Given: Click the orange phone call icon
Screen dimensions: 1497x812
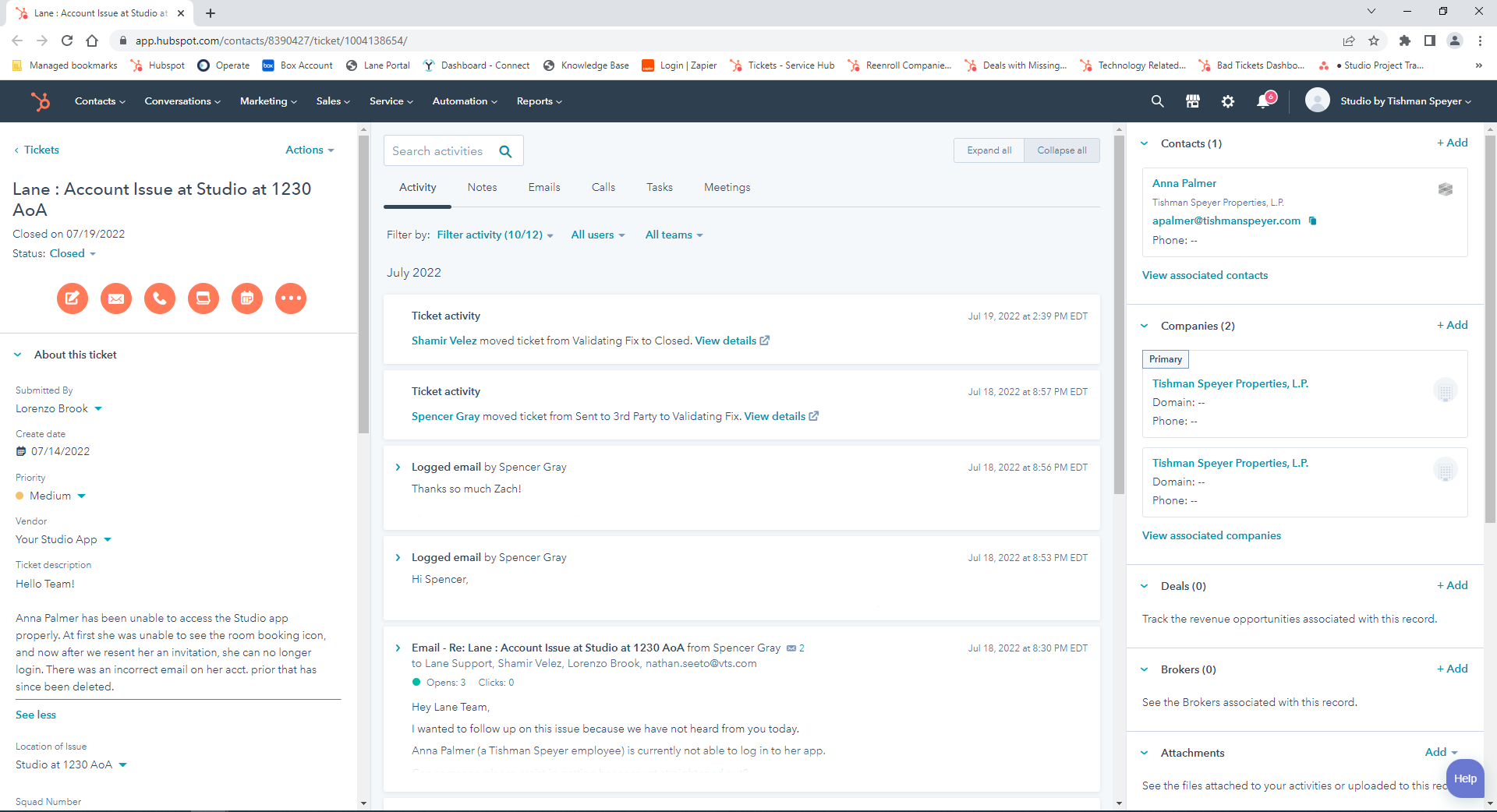Looking at the screenshot, I should [x=160, y=298].
